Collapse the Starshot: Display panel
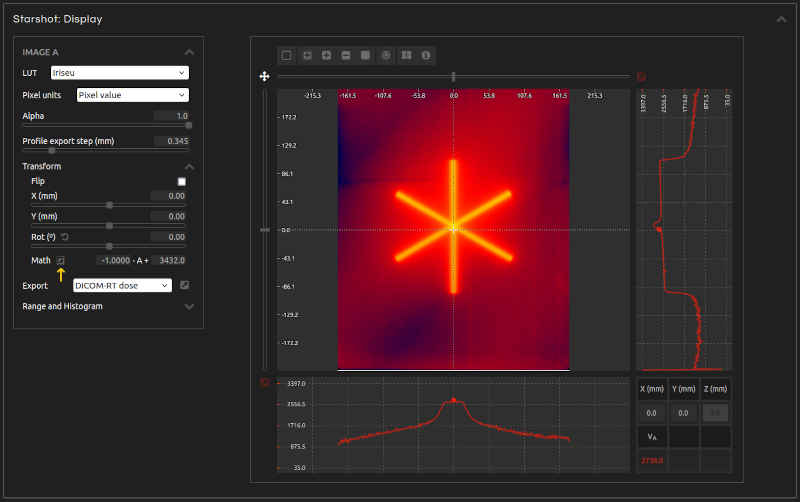Image resolution: width=800 pixels, height=502 pixels. 781,19
